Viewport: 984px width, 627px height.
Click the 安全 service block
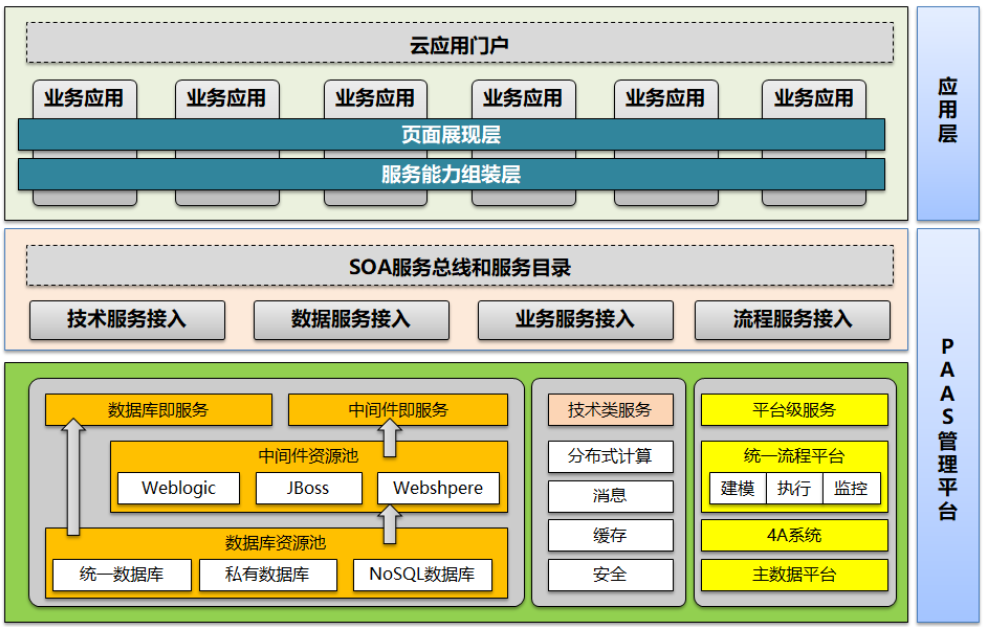(x=610, y=575)
